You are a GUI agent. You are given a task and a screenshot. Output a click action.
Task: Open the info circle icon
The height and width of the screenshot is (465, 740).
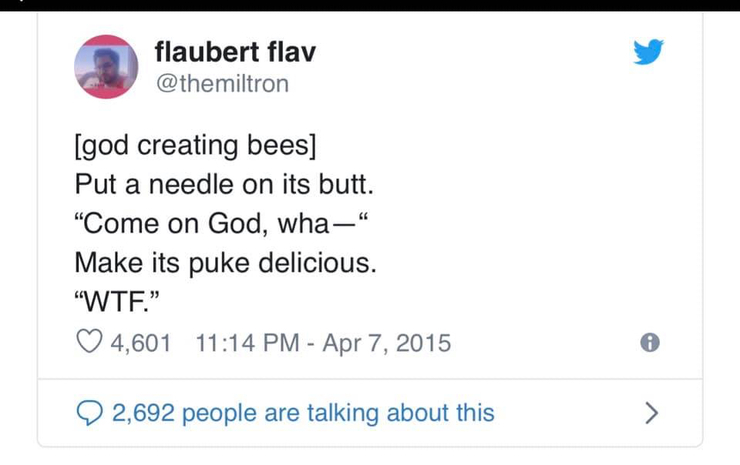tap(649, 344)
